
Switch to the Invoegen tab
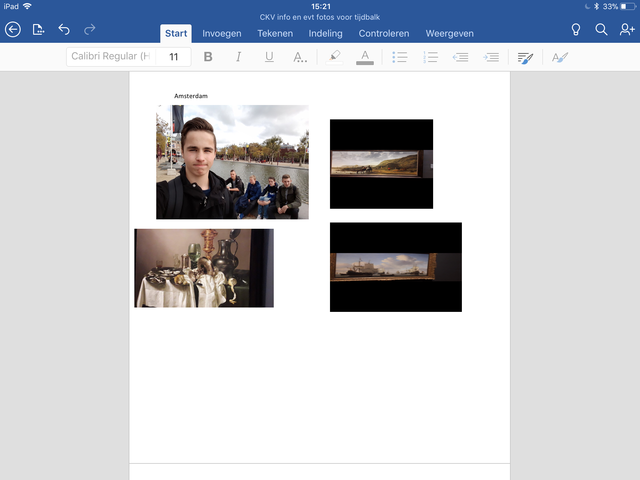222,33
